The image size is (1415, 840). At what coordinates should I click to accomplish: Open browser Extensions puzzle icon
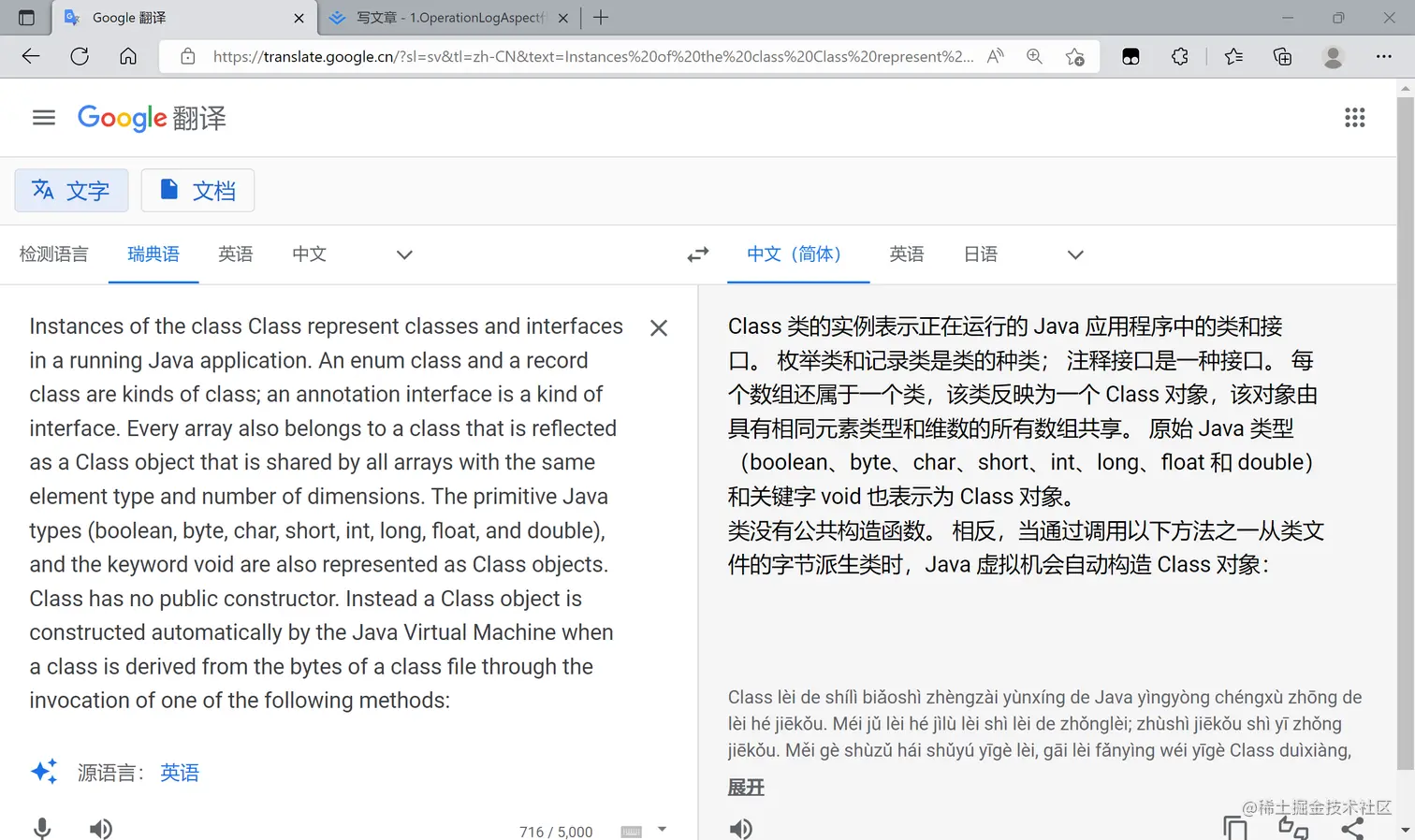1180,56
